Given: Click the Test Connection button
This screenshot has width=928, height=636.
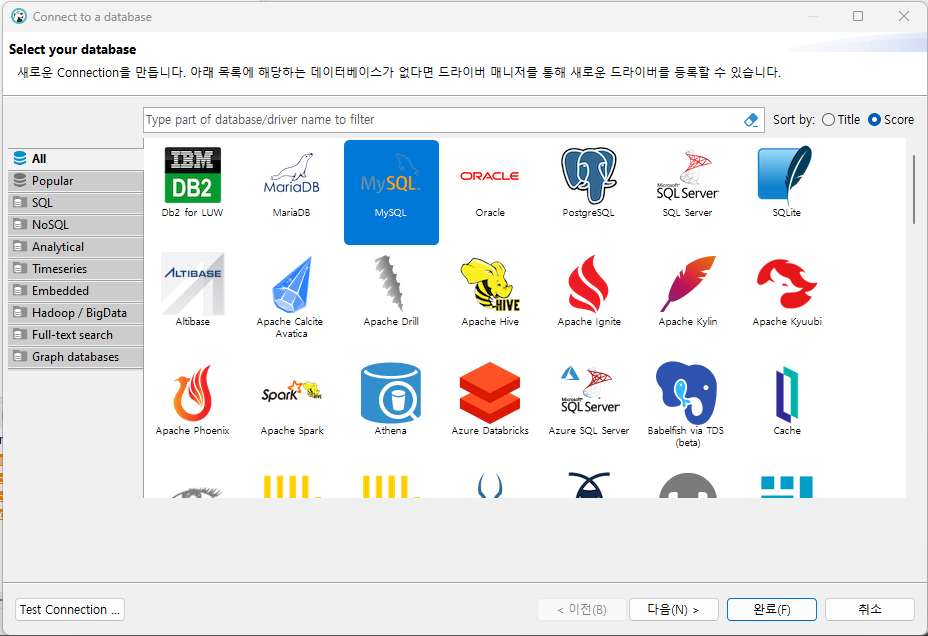Looking at the screenshot, I should click(x=70, y=609).
